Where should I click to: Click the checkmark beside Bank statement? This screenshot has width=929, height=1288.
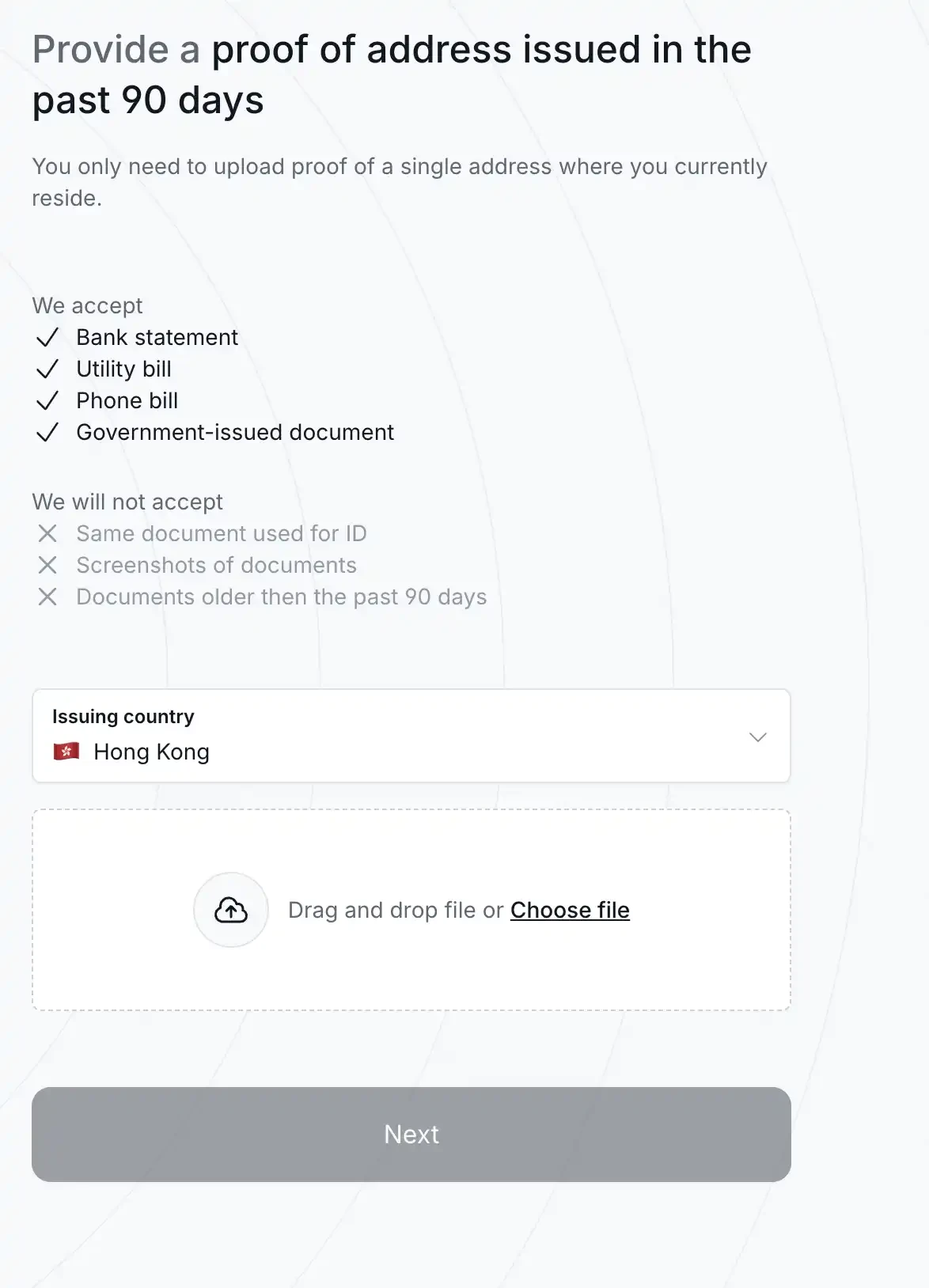tap(48, 337)
